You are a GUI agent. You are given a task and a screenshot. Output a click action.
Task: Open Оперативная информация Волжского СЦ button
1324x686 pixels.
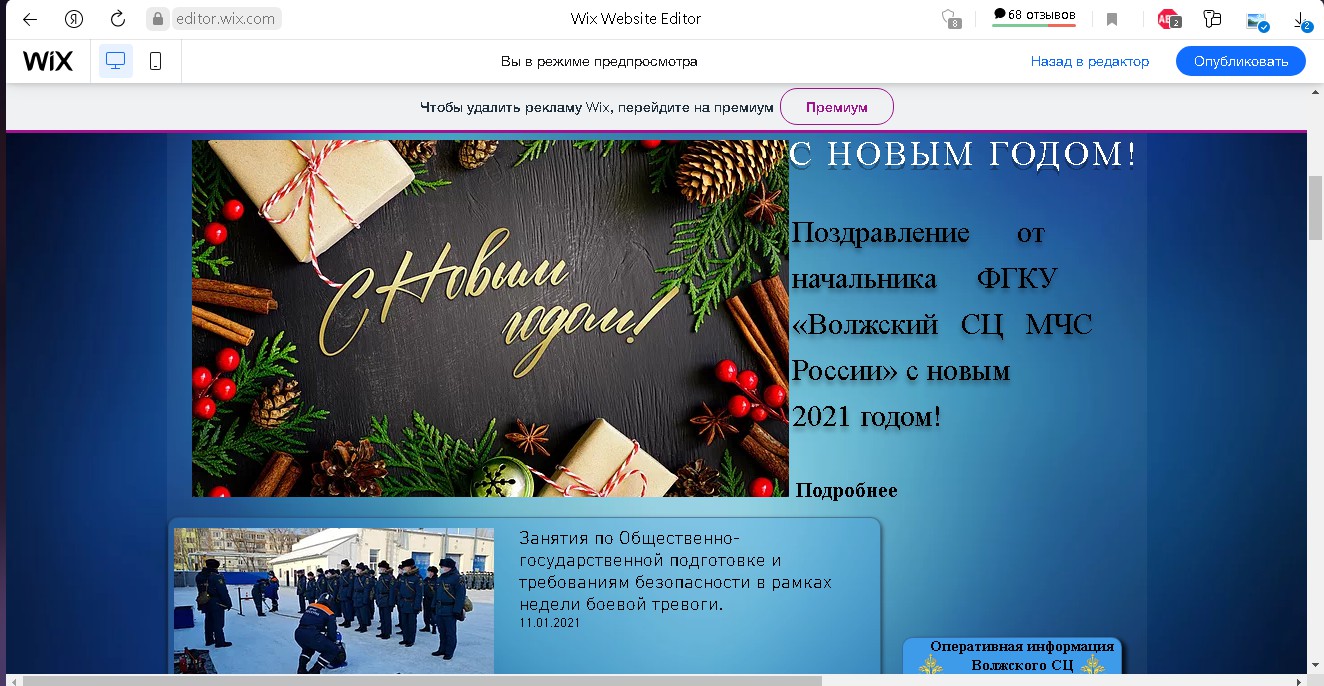pyautogui.click(x=1012, y=656)
